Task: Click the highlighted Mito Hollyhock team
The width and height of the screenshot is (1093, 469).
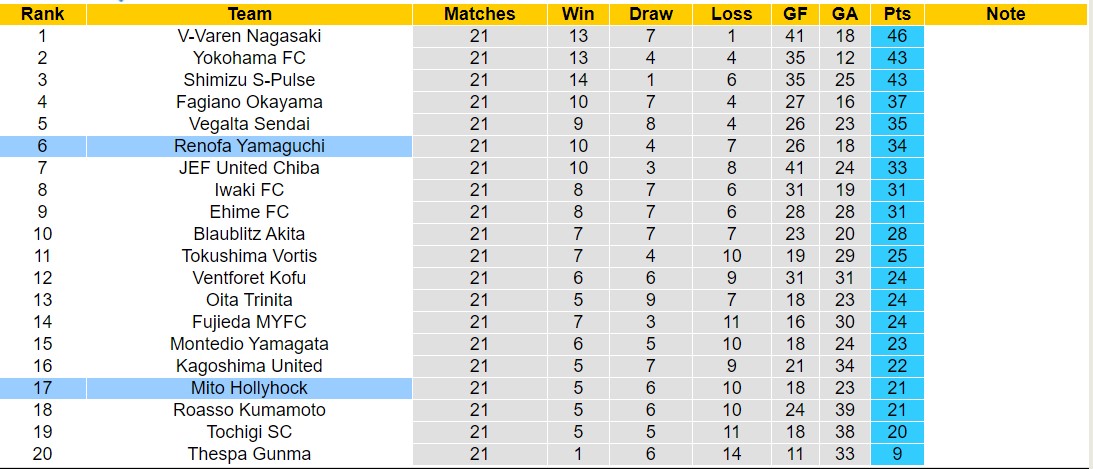Action: pos(249,388)
